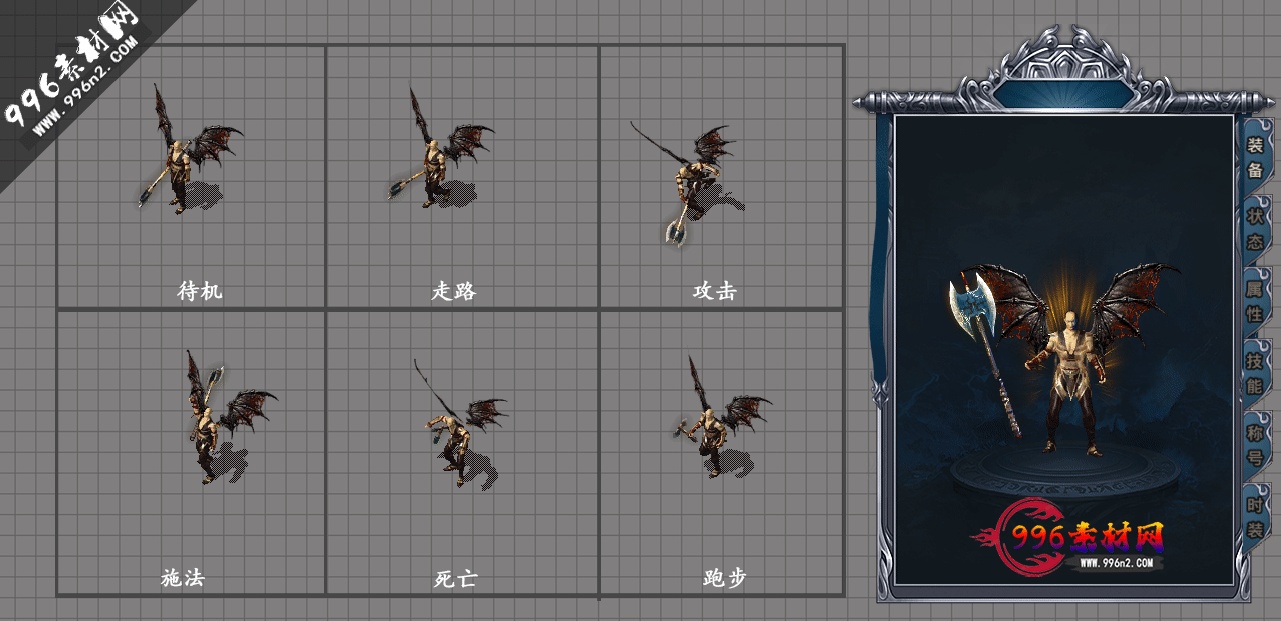Screen dimensions: 1281x621
Task: Select the 待机 idle animation sprite
Action: tap(188, 150)
